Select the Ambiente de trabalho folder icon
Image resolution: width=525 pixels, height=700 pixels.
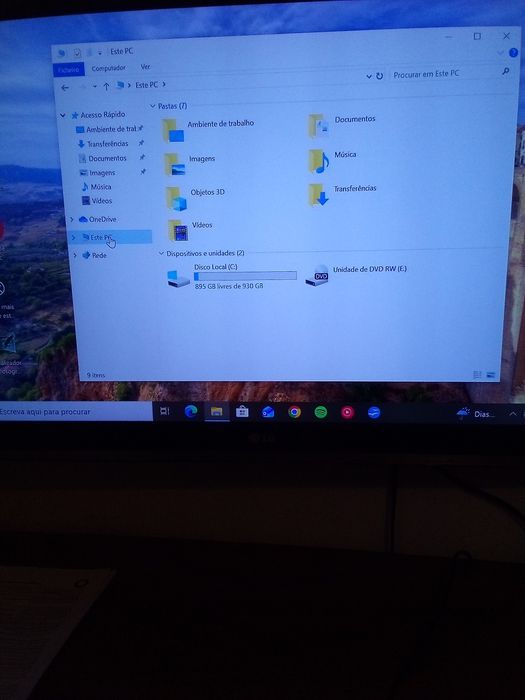[x=173, y=131]
